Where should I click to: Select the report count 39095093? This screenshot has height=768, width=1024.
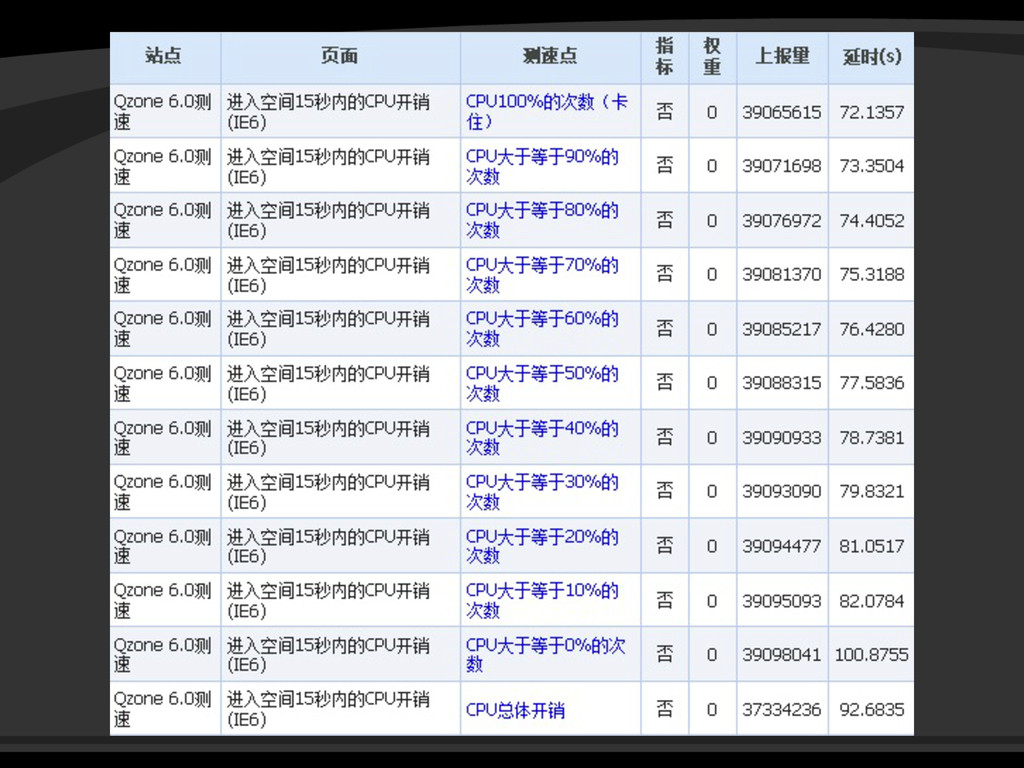(781, 601)
